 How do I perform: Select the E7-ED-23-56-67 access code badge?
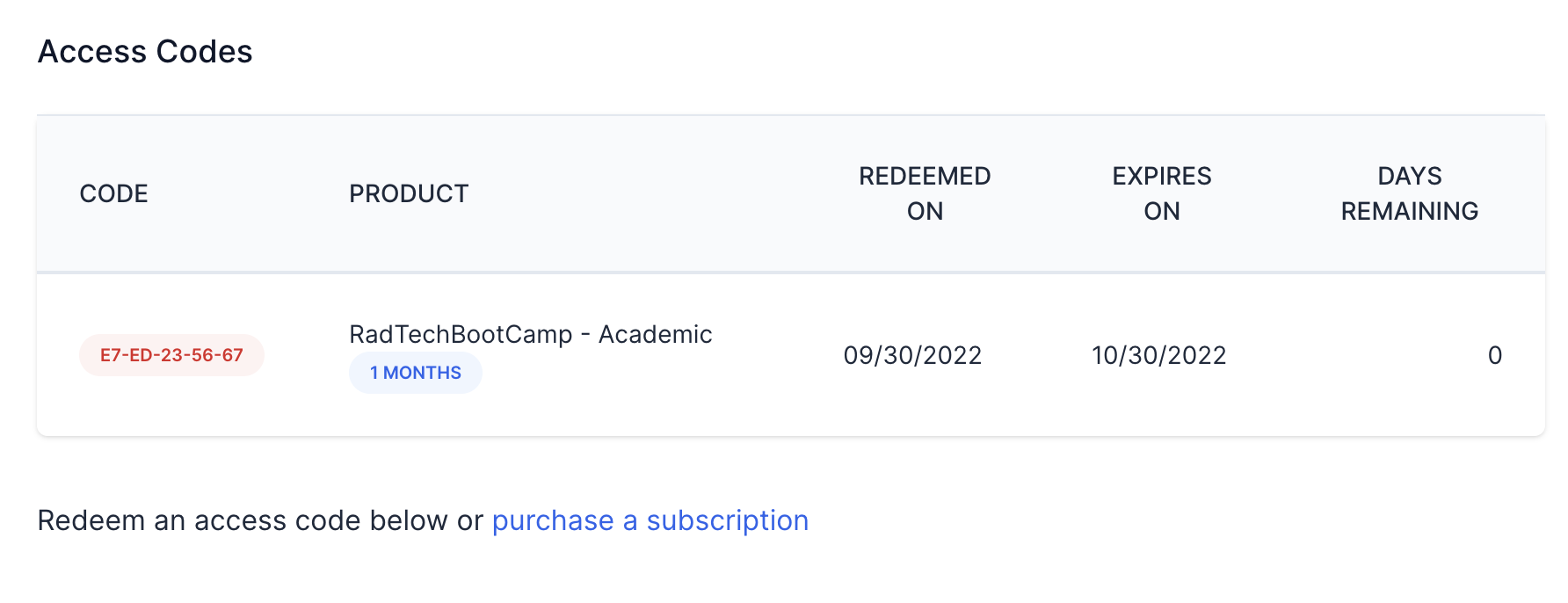point(171,355)
